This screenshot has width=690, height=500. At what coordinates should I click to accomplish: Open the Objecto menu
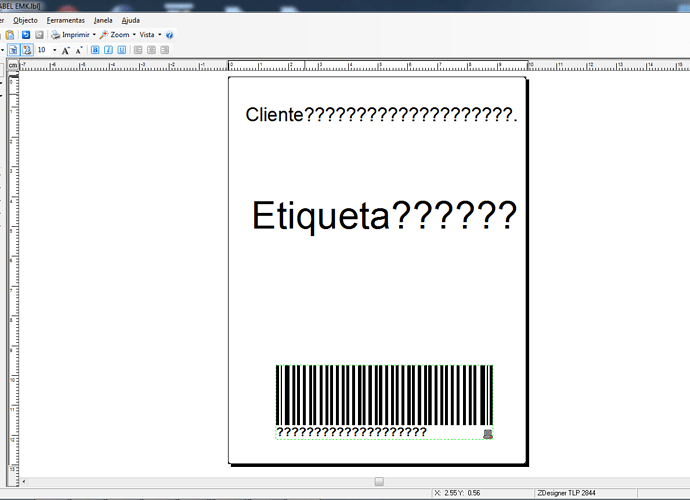25,20
